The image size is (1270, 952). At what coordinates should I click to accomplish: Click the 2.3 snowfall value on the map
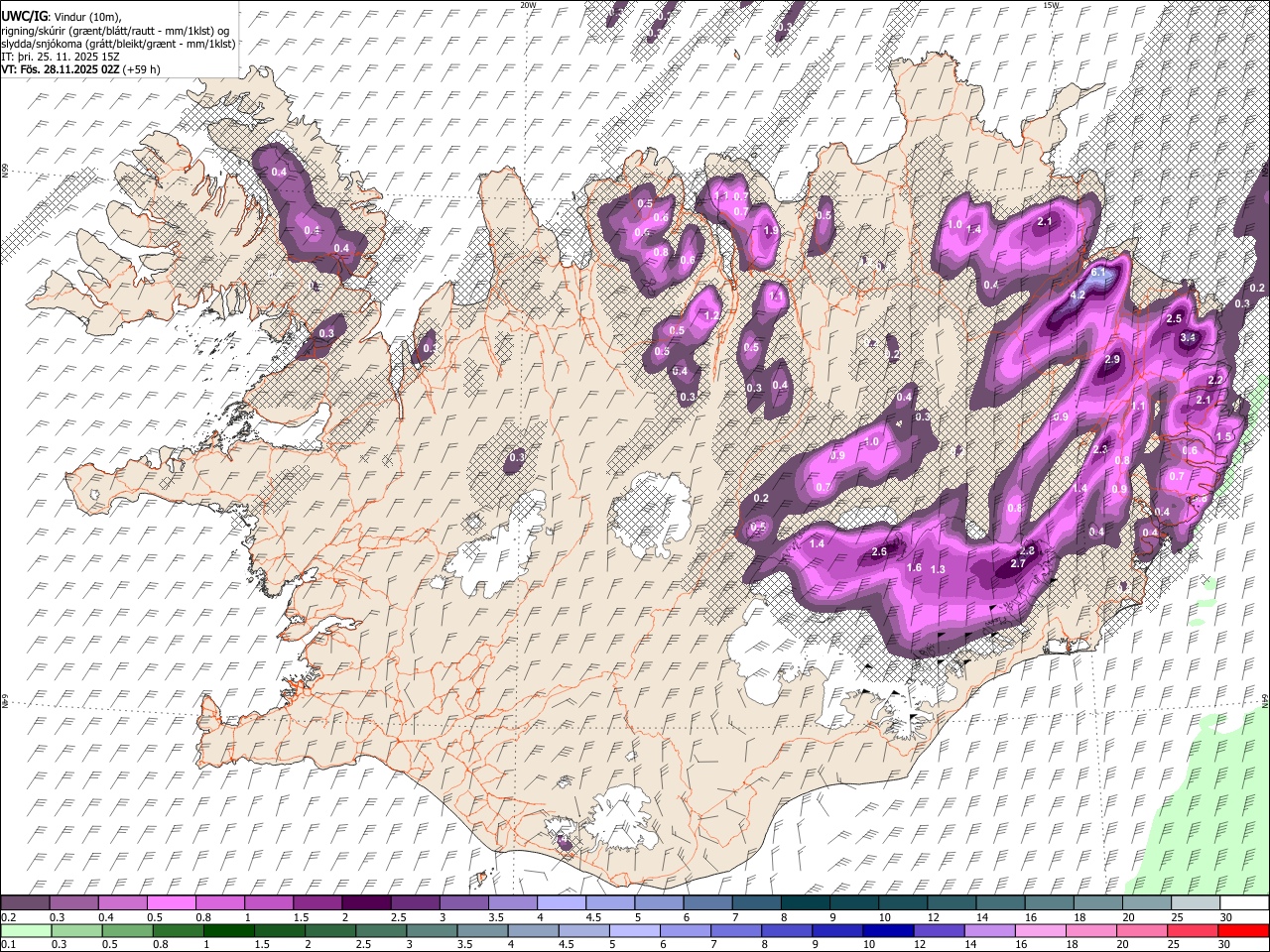click(x=1099, y=449)
